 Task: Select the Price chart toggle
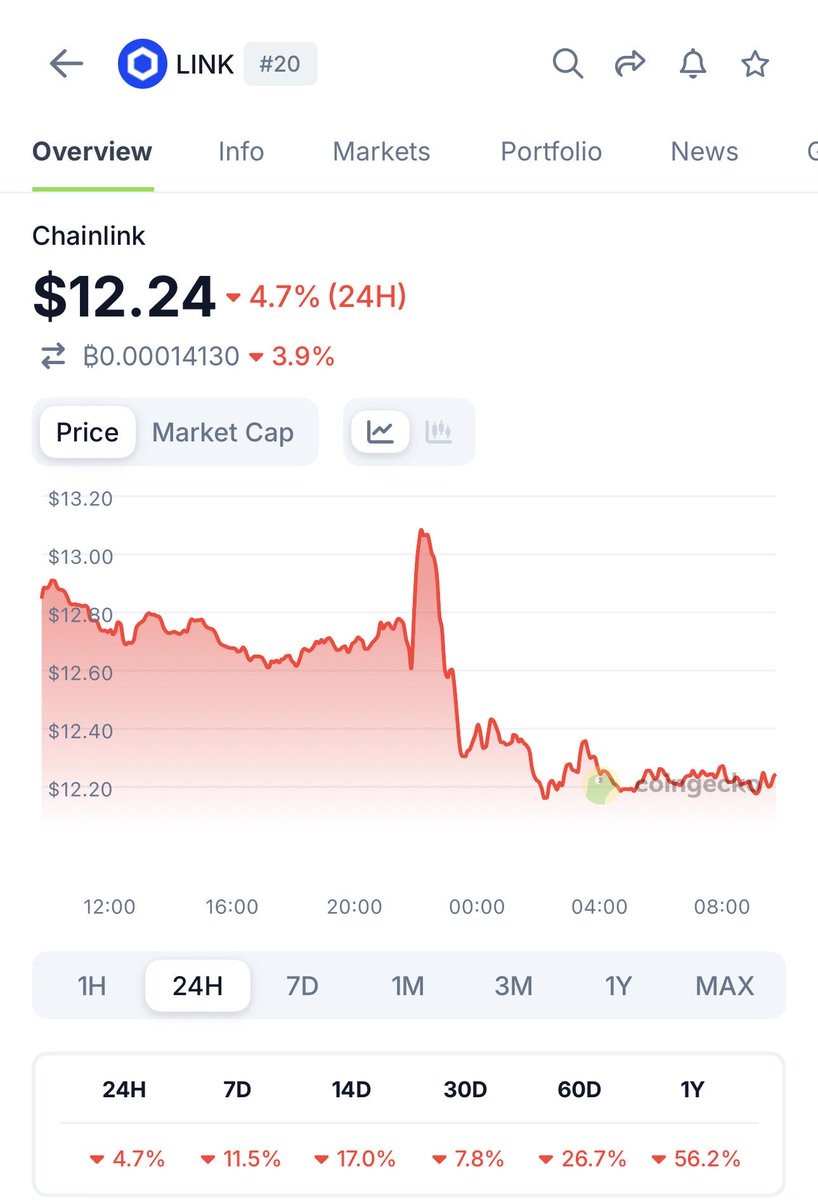(87, 432)
